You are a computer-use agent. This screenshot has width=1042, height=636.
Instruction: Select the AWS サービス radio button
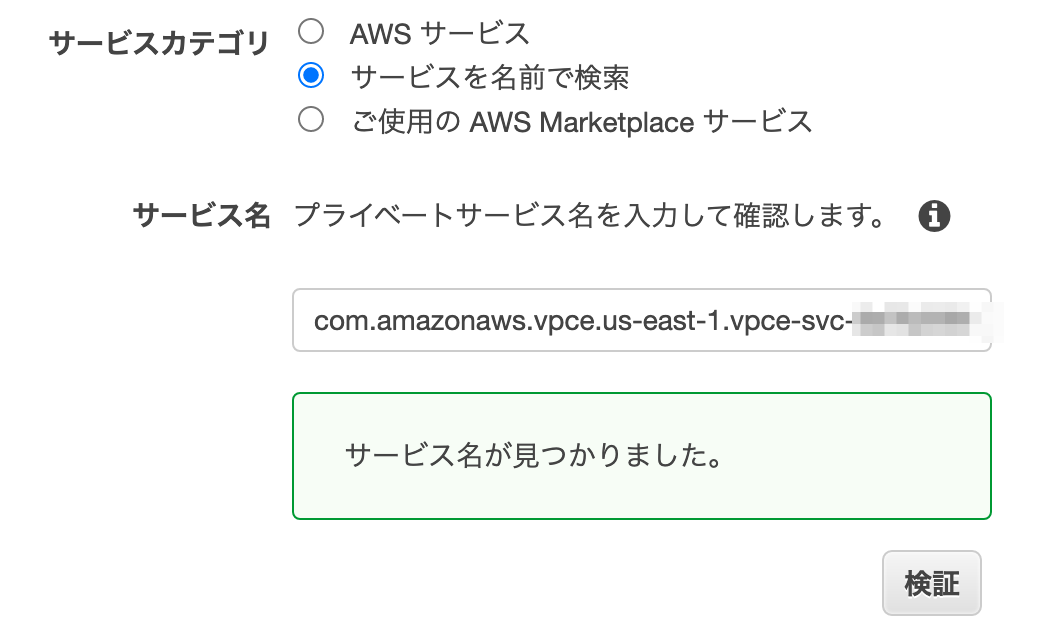[311, 31]
